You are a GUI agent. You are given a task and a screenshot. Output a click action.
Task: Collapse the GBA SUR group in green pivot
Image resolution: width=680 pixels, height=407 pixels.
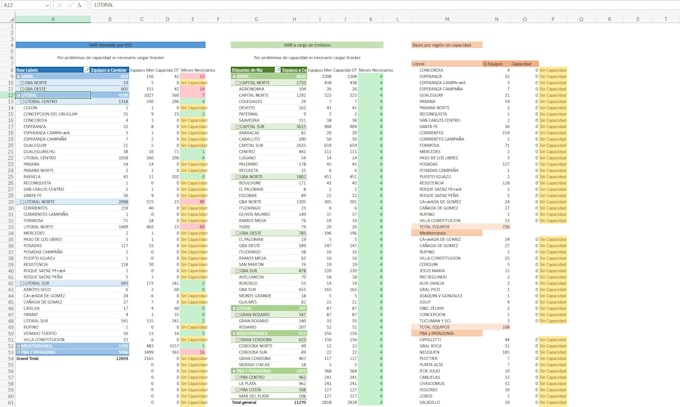[x=237, y=271]
